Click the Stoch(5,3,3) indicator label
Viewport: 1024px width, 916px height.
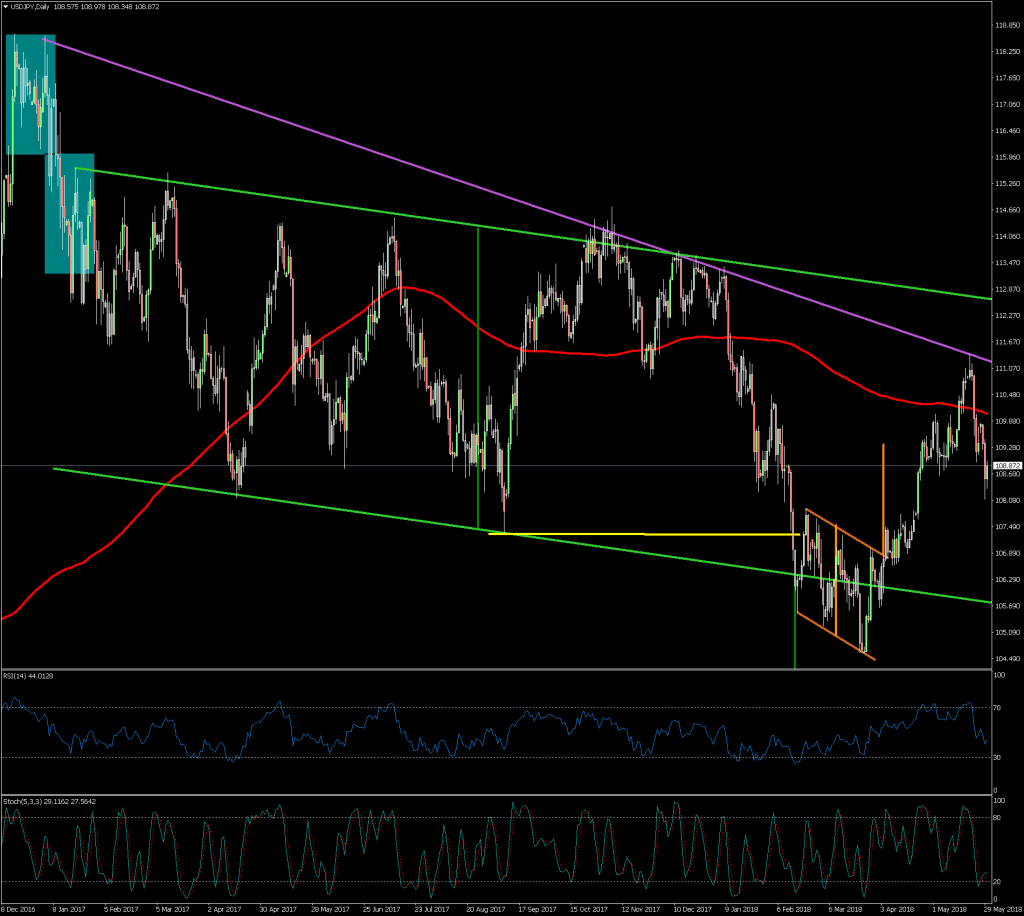(40, 802)
